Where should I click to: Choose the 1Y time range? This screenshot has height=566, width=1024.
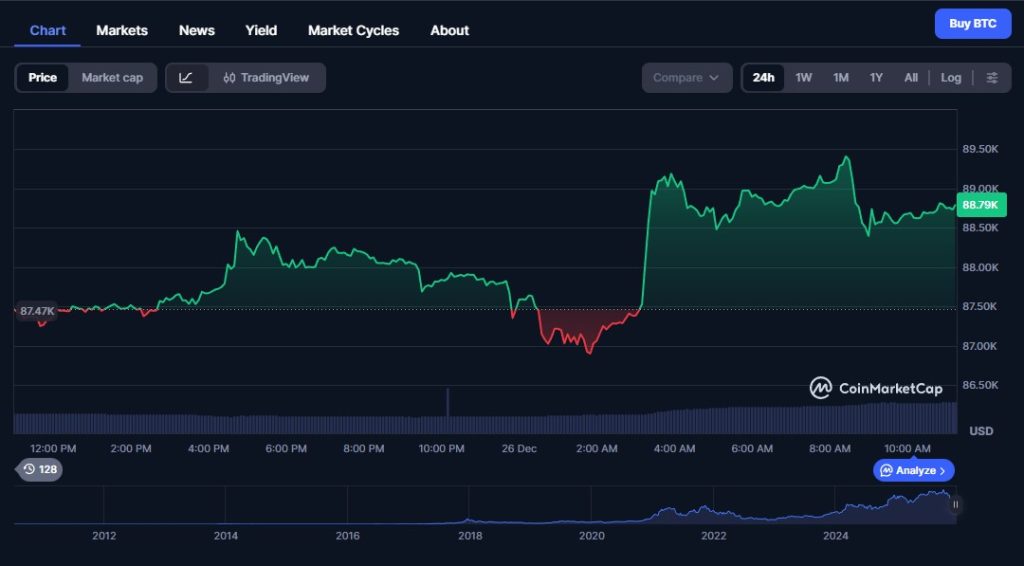[876, 78]
